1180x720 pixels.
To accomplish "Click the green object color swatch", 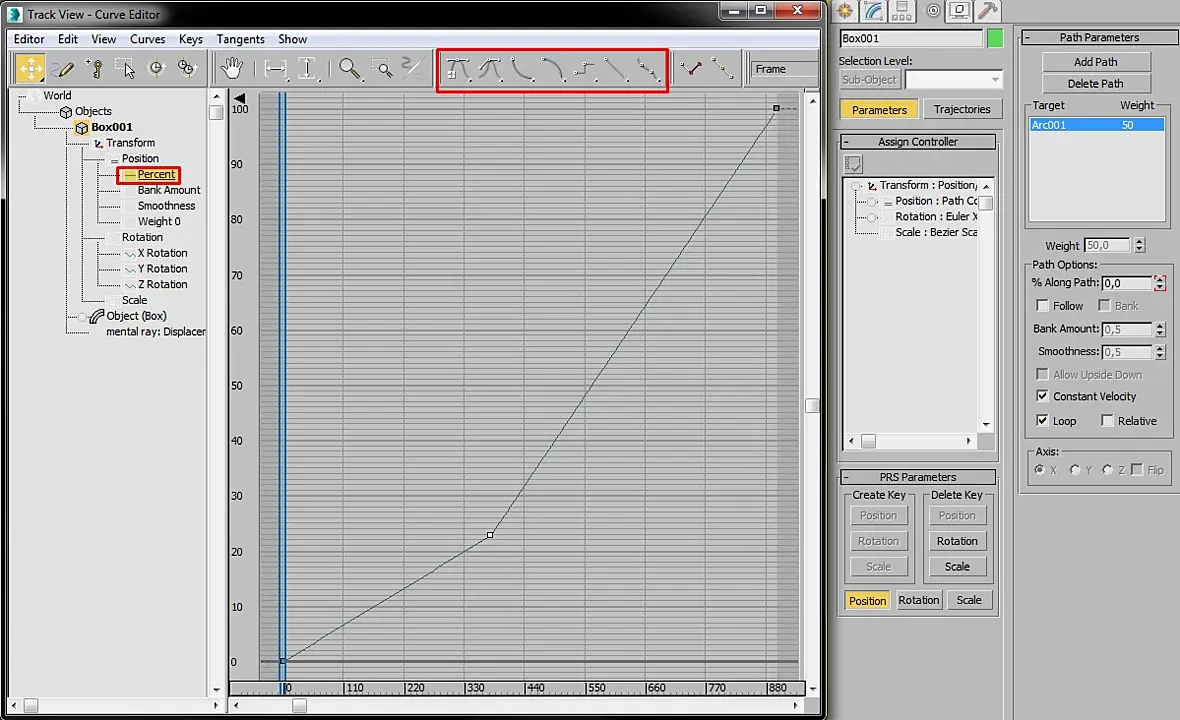I will click(x=995, y=38).
